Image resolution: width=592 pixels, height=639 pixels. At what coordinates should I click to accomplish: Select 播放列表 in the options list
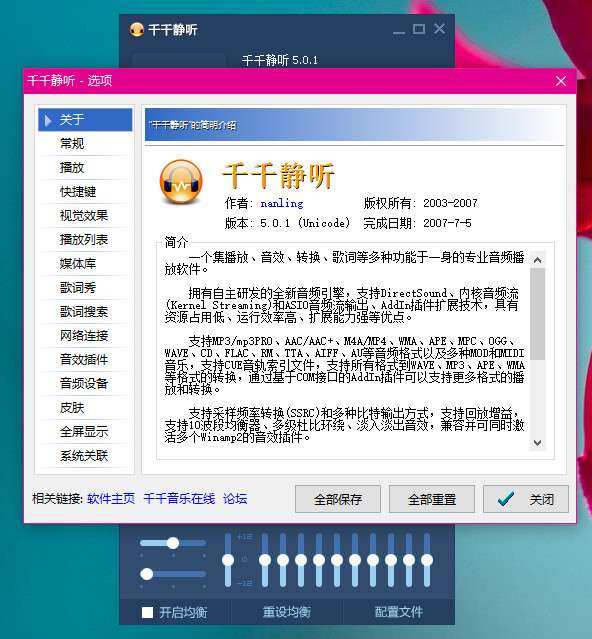click(85, 240)
